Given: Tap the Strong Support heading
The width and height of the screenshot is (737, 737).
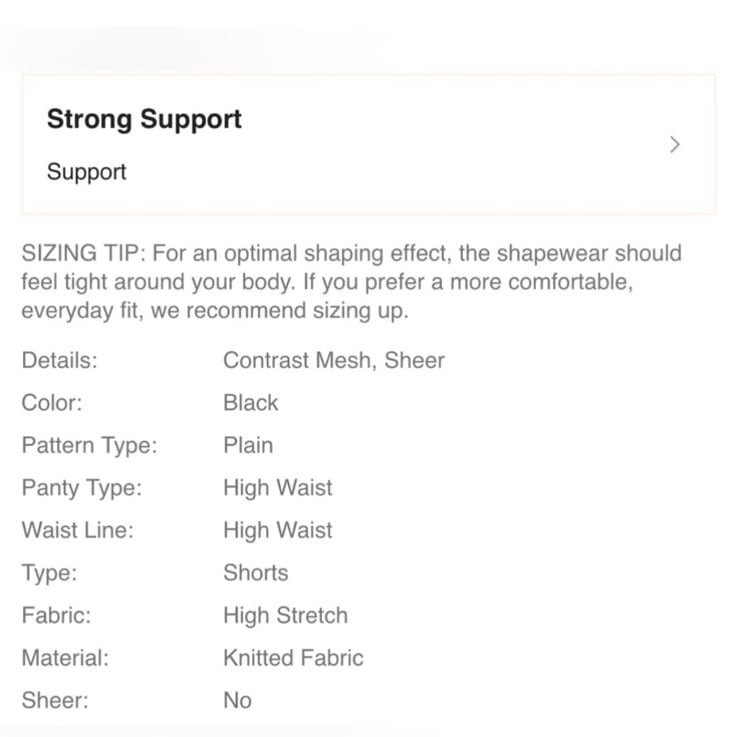Looking at the screenshot, I should 144,119.
